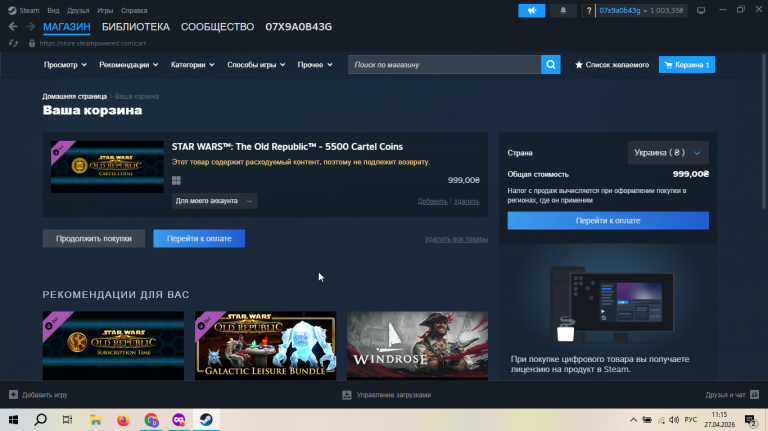
Task: Open the cart button with one item
Action: pyautogui.click(x=687, y=65)
